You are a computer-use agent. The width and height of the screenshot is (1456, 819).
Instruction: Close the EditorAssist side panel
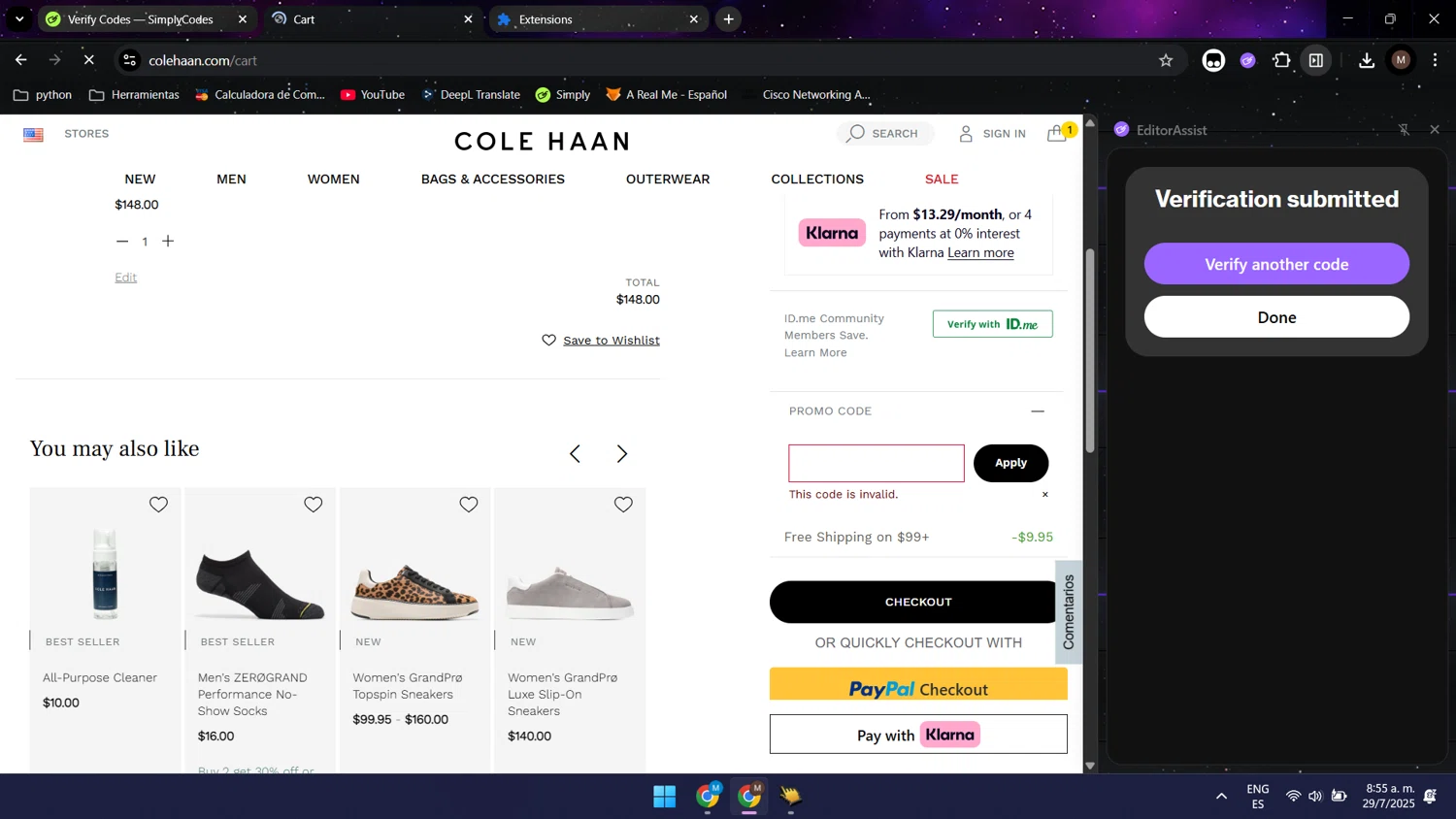[1435, 130]
